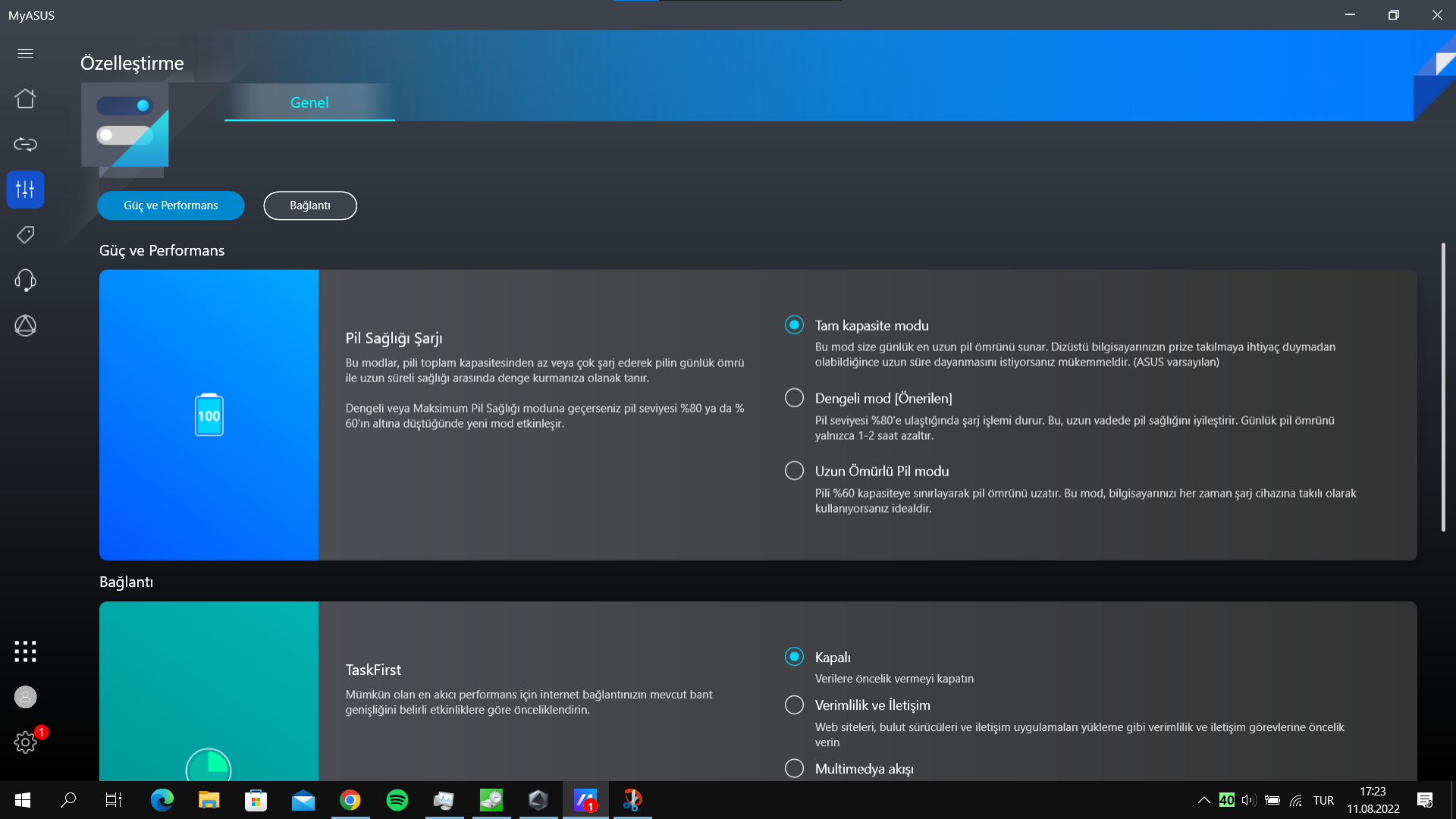Open the Windows notification center
1456x819 pixels.
click(1424, 800)
